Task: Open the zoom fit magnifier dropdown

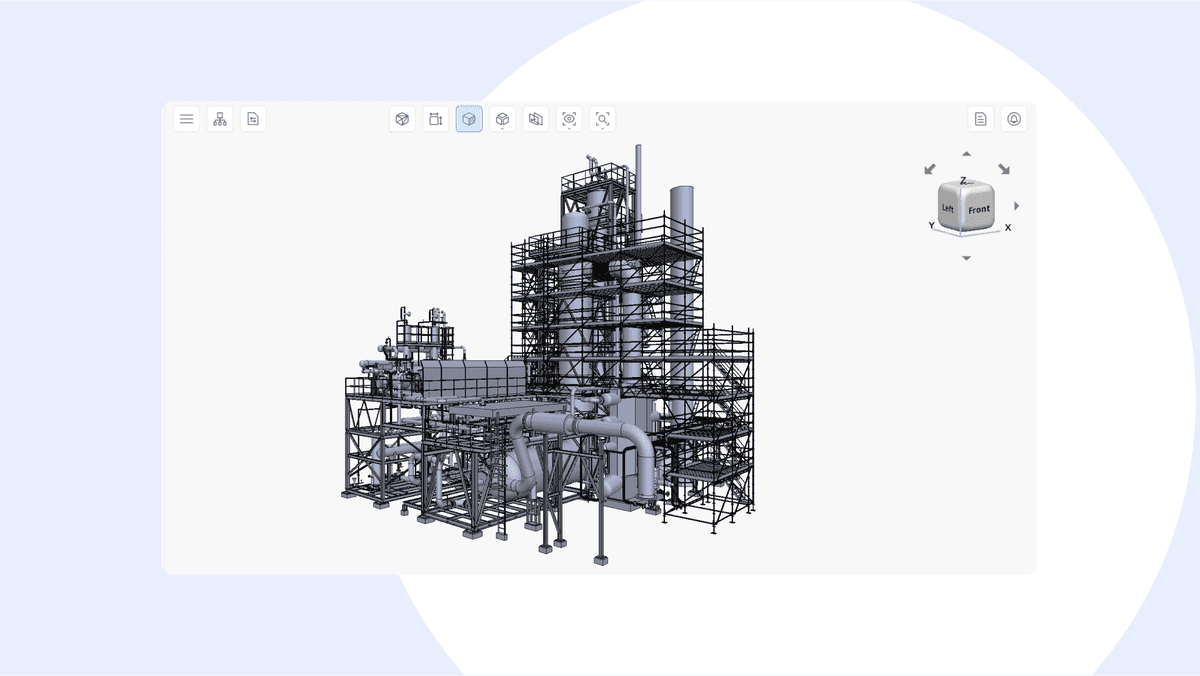Action: (x=602, y=119)
